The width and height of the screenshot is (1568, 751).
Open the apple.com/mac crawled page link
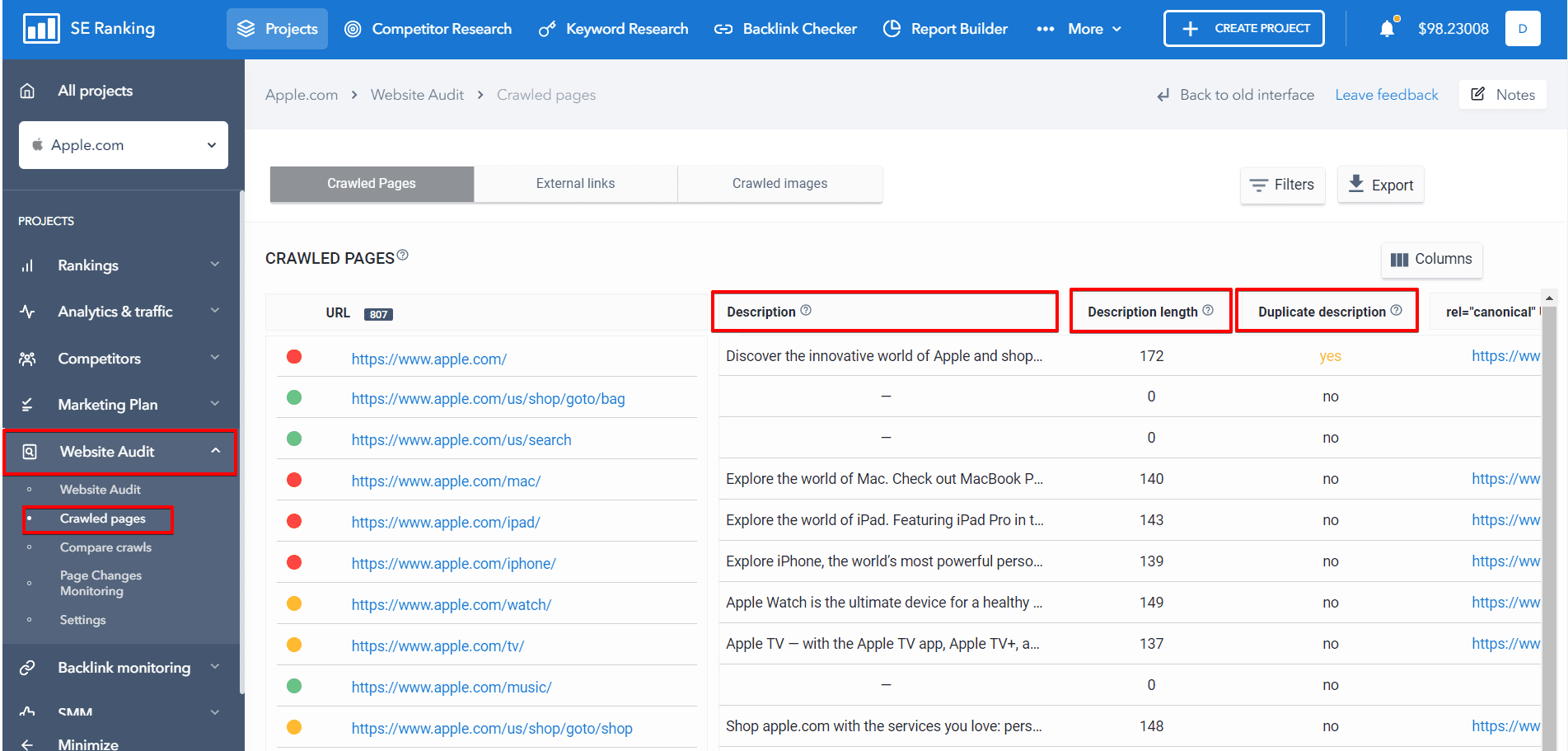[x=446, y=481]
